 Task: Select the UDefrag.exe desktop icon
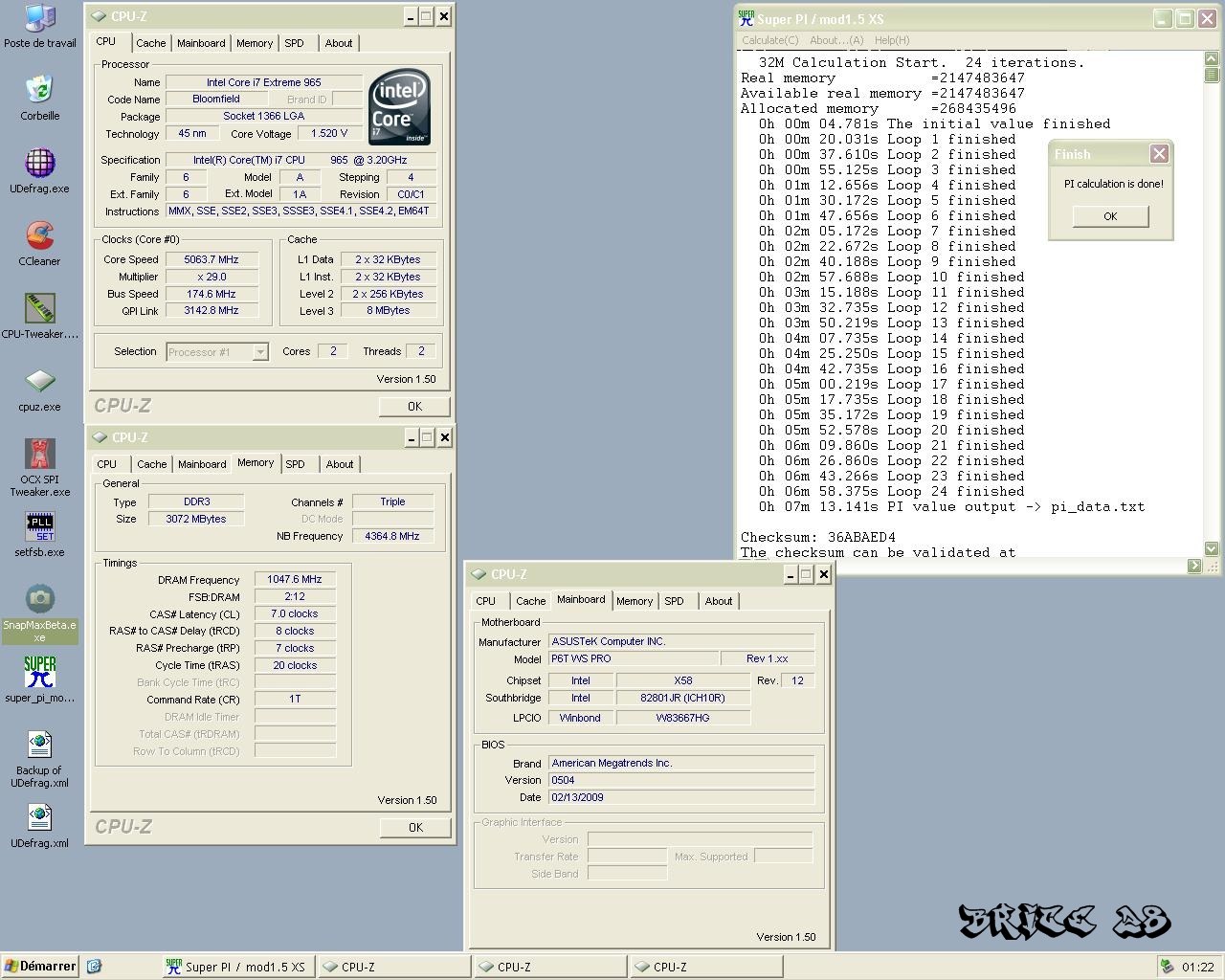39,163
